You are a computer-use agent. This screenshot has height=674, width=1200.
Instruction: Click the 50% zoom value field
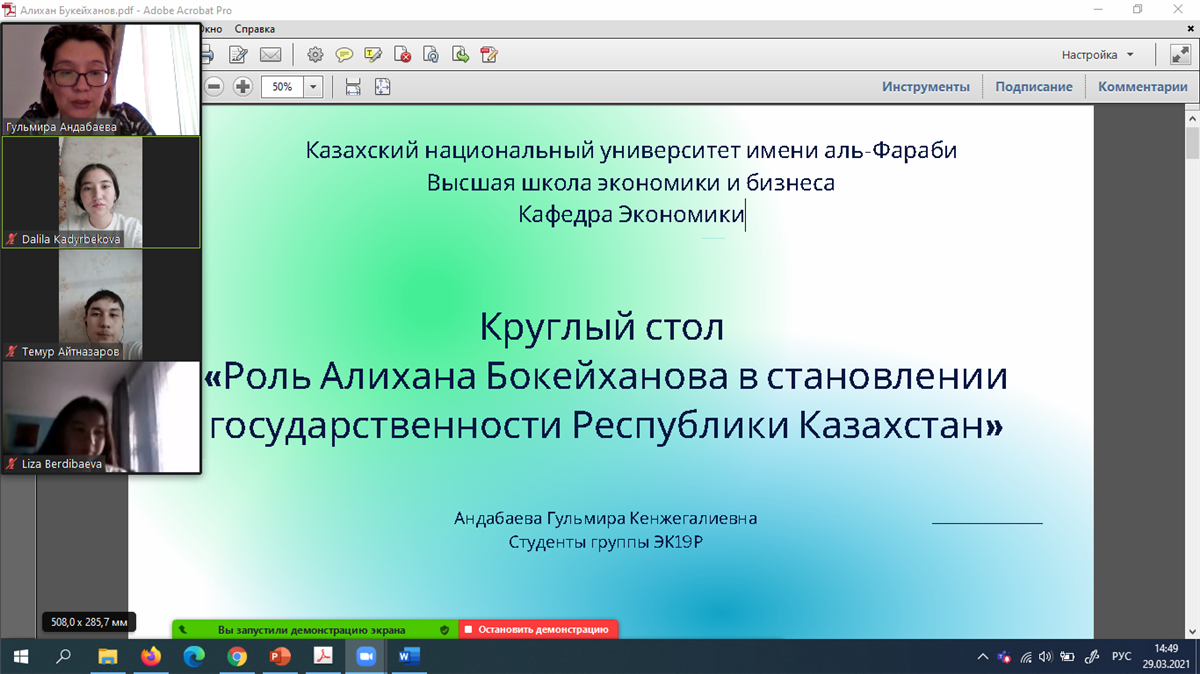coord(282,87)
